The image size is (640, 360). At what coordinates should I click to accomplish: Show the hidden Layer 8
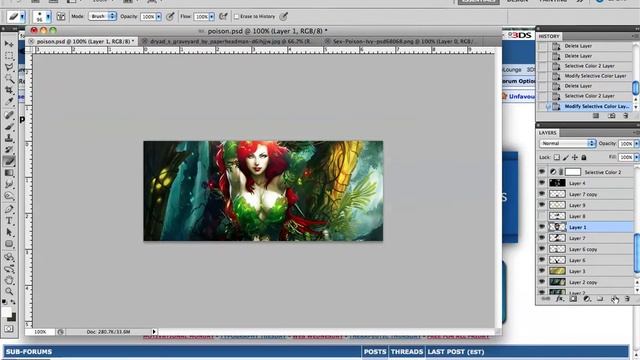click(542, 216)
